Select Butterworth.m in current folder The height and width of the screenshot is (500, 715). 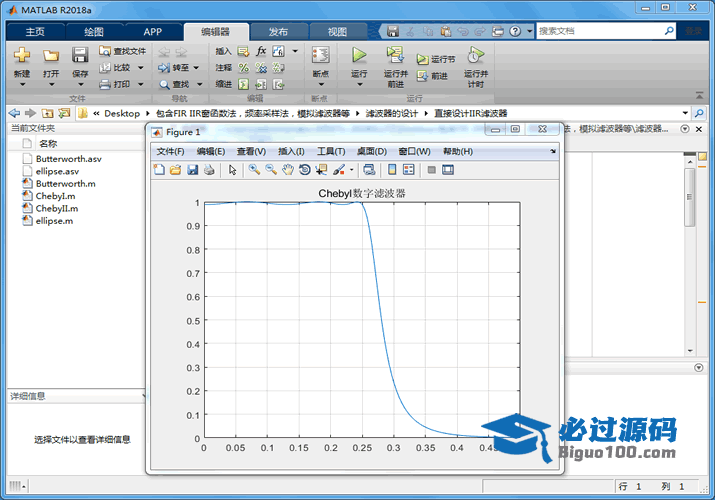66,184
